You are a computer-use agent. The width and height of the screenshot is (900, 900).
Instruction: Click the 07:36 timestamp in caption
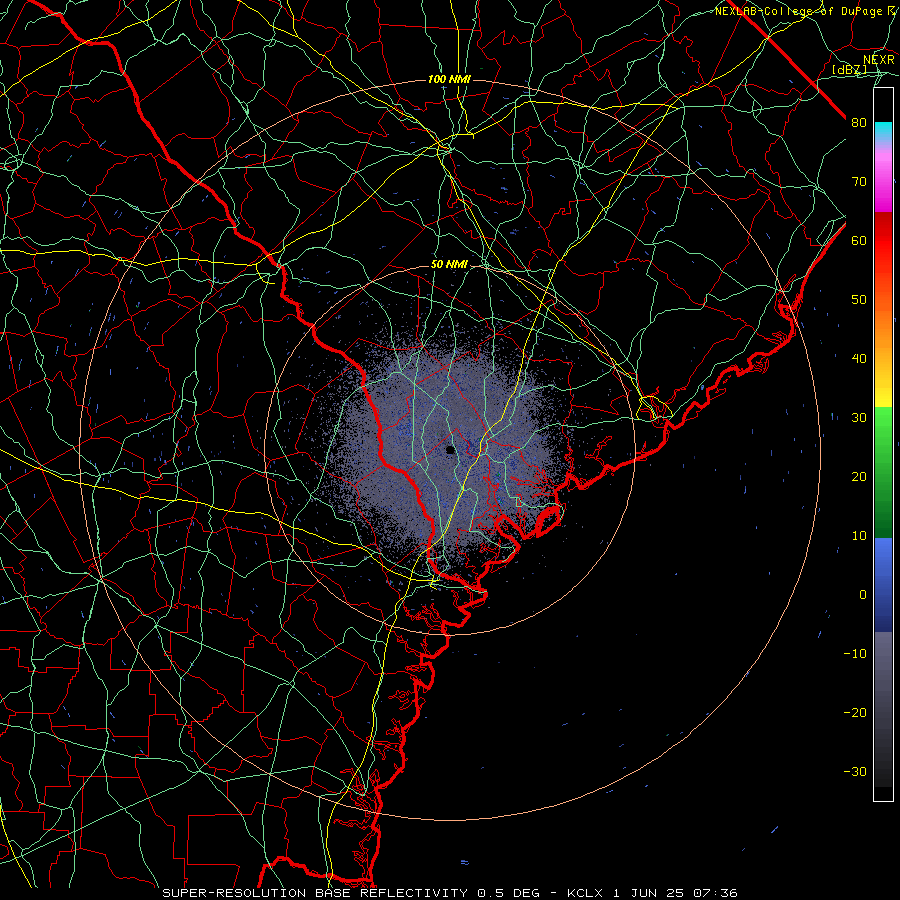(713, 893)
